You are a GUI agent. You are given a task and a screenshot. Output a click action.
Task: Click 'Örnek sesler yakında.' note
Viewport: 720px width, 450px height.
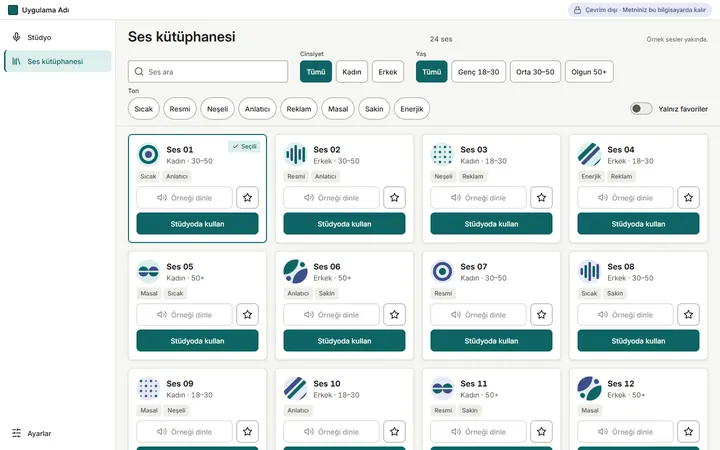(677, 39)
